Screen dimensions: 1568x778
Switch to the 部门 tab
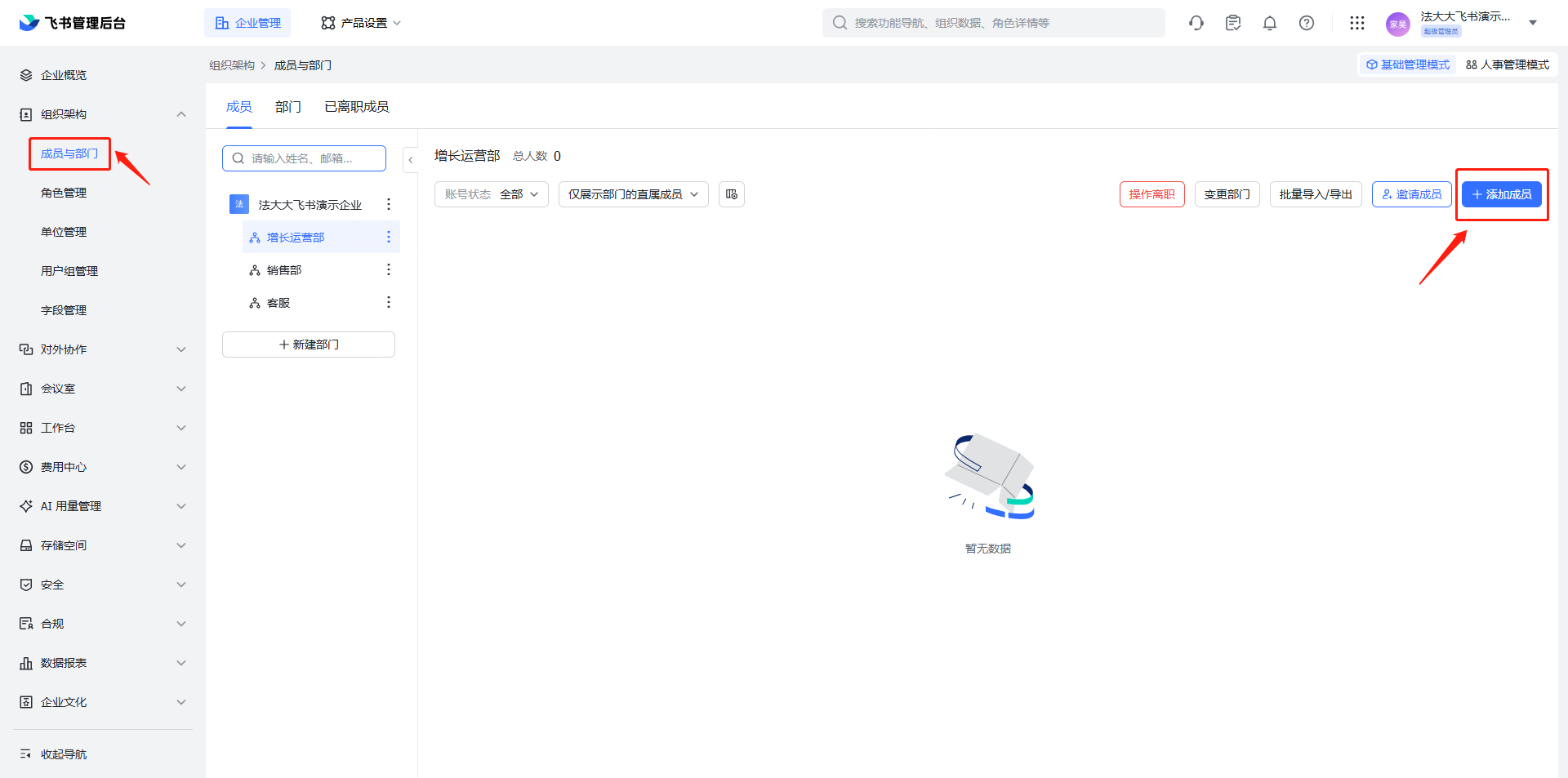pyautogui.click(x=287, y=107)
